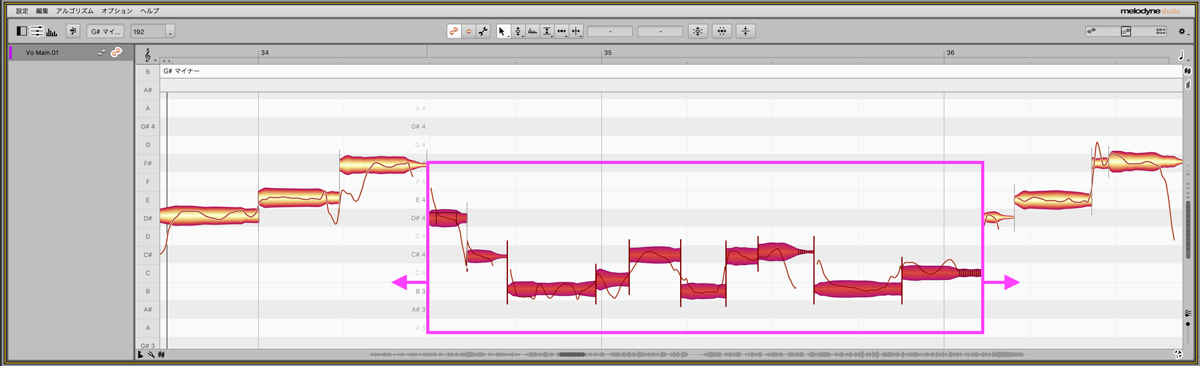Image resolution: width=1200 pixels, height=366 pixels.
Task: Switch to Note Assignment mode wrench icon
Action: [x=484, y=32]
